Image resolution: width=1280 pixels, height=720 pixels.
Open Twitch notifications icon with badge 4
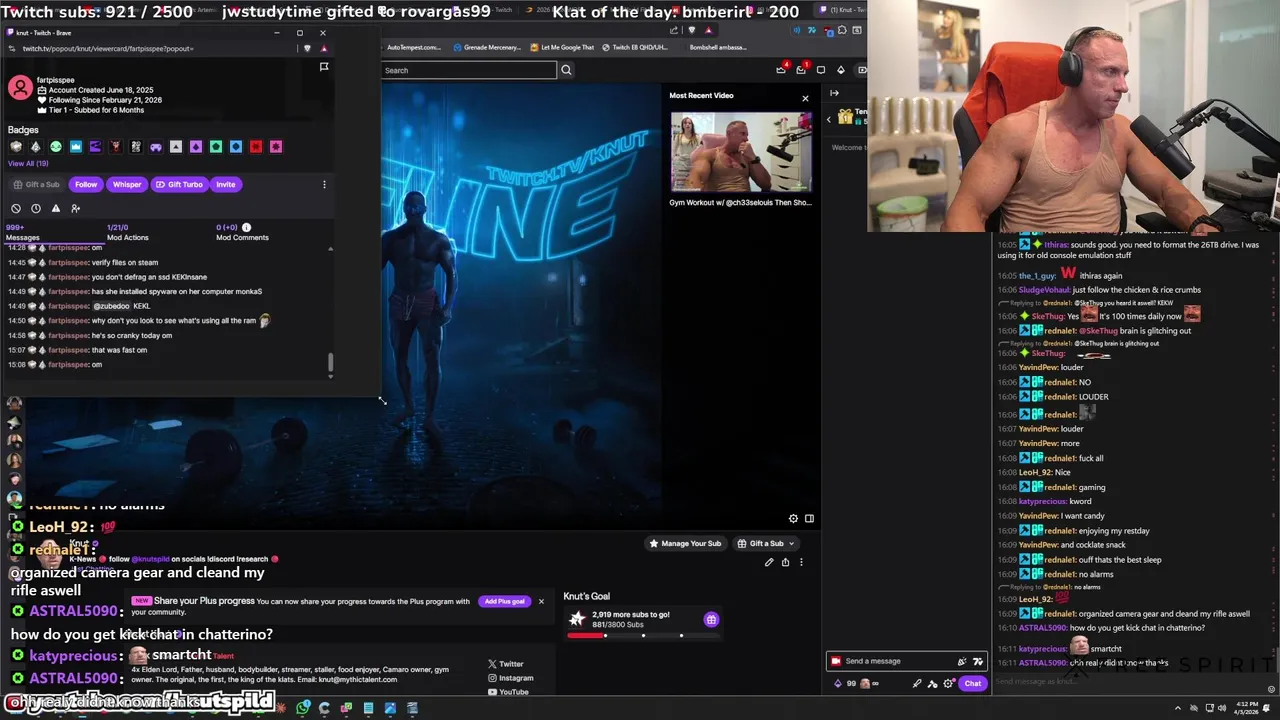click(781, 69)
